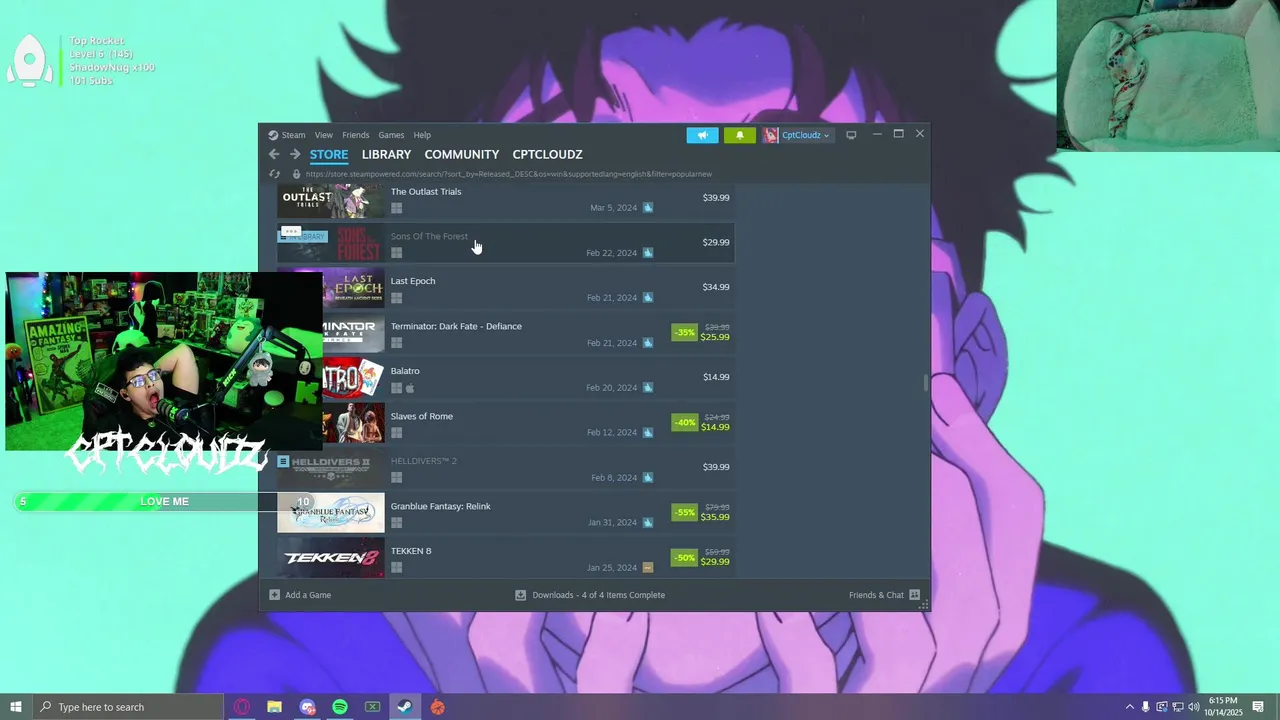The width and height of the screenshot is (1280, 720).
Task: Open the taskbar clock and date
Action: point(1223,707)
